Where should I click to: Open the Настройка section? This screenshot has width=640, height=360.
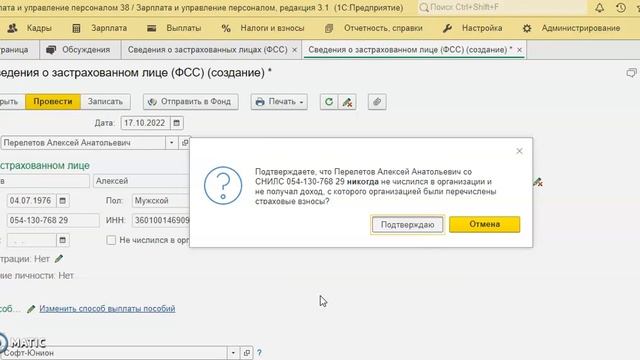tap(473, 28)
